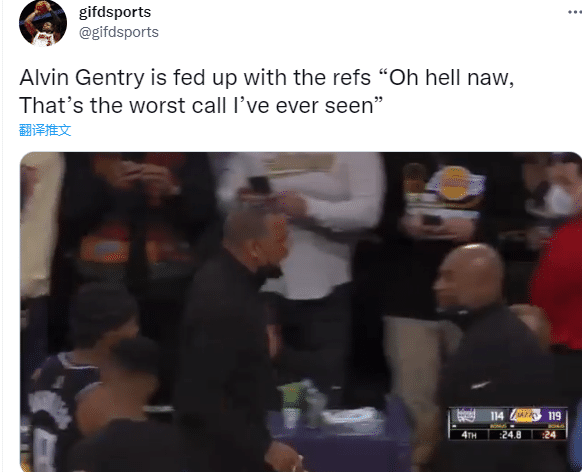Open the tweet's three-dot more menu

point(575,12)
